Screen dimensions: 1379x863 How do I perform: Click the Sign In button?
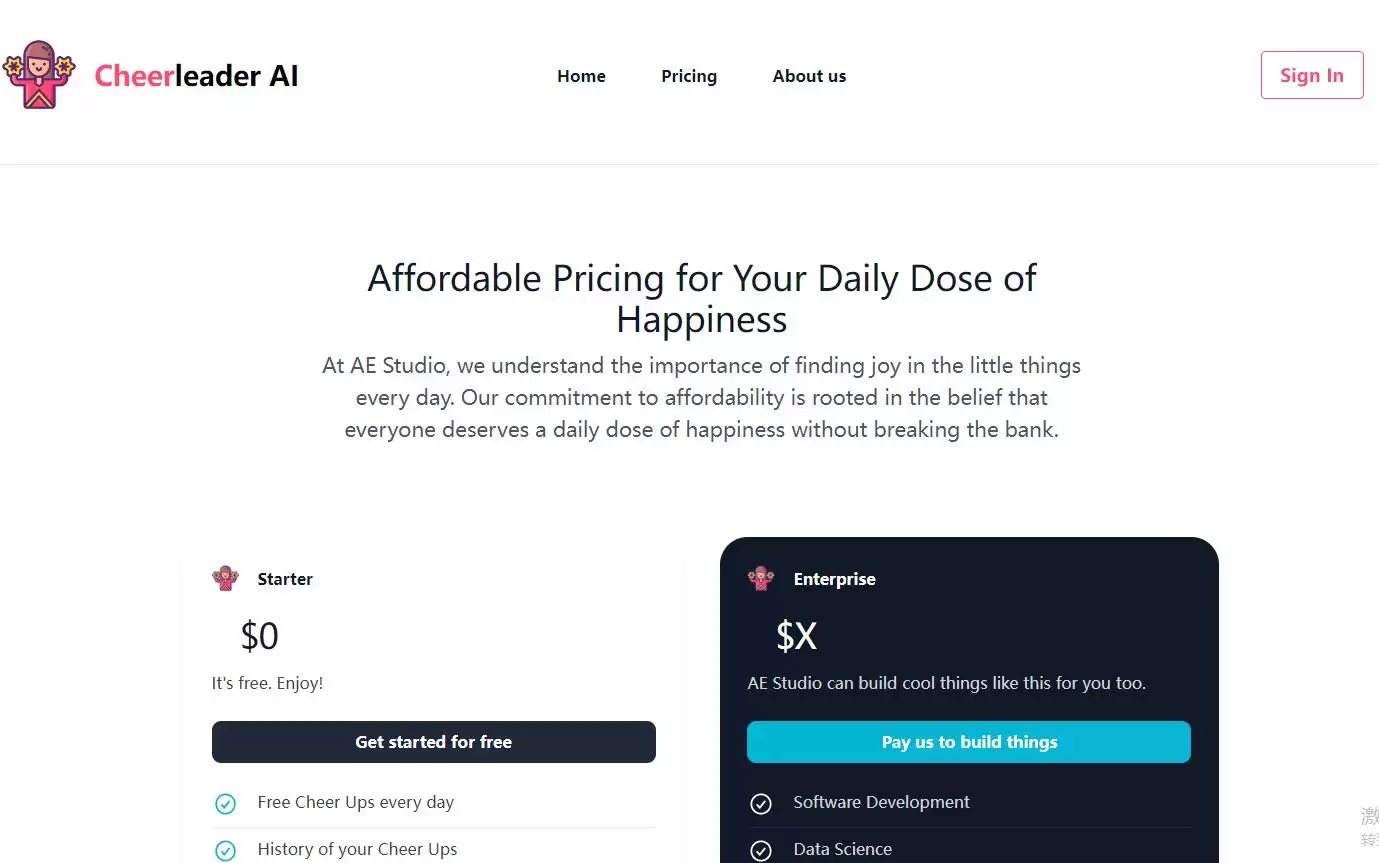coord(1312,75)
